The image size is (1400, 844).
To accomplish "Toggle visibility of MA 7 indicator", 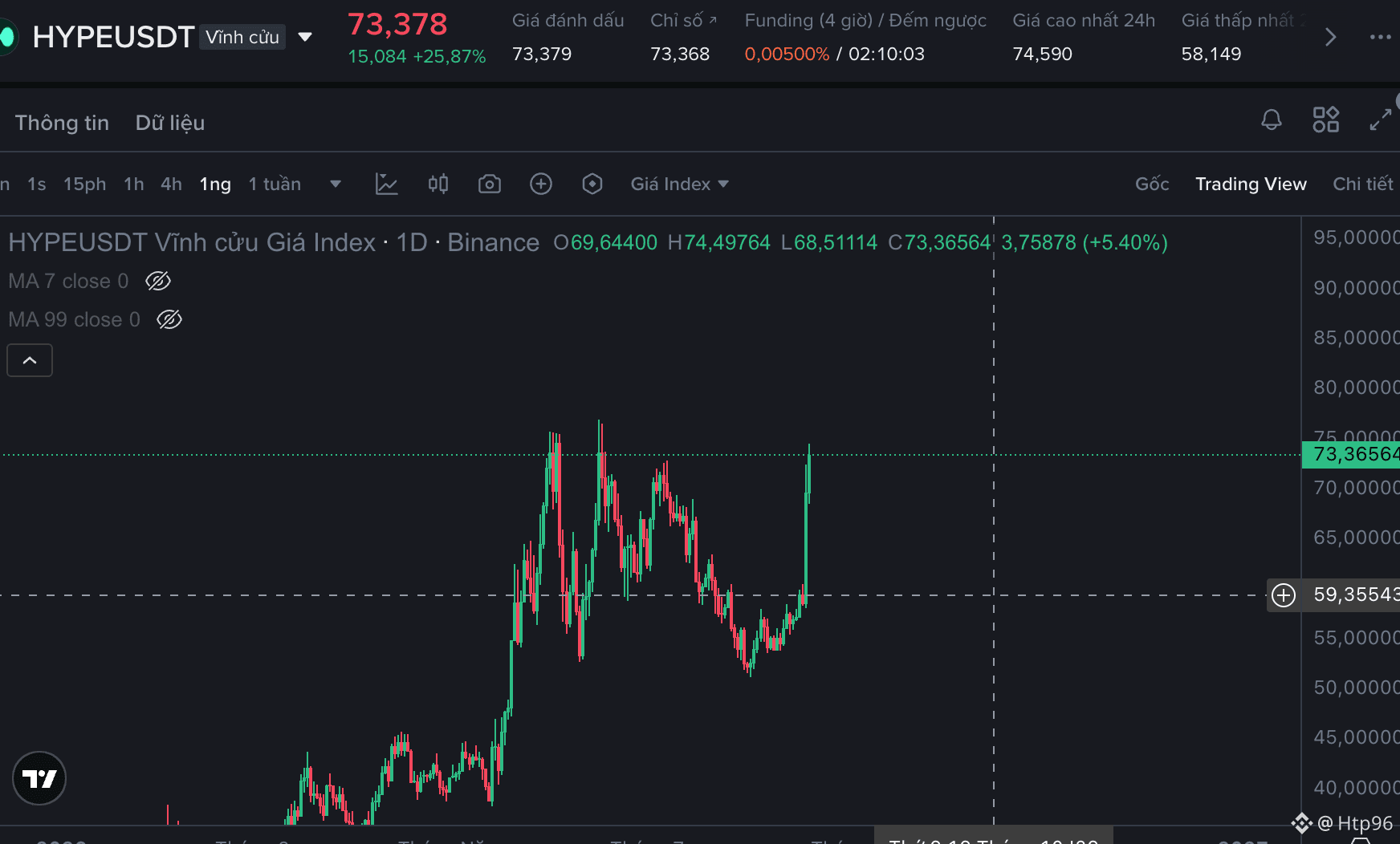I will [x=158, y=281].
